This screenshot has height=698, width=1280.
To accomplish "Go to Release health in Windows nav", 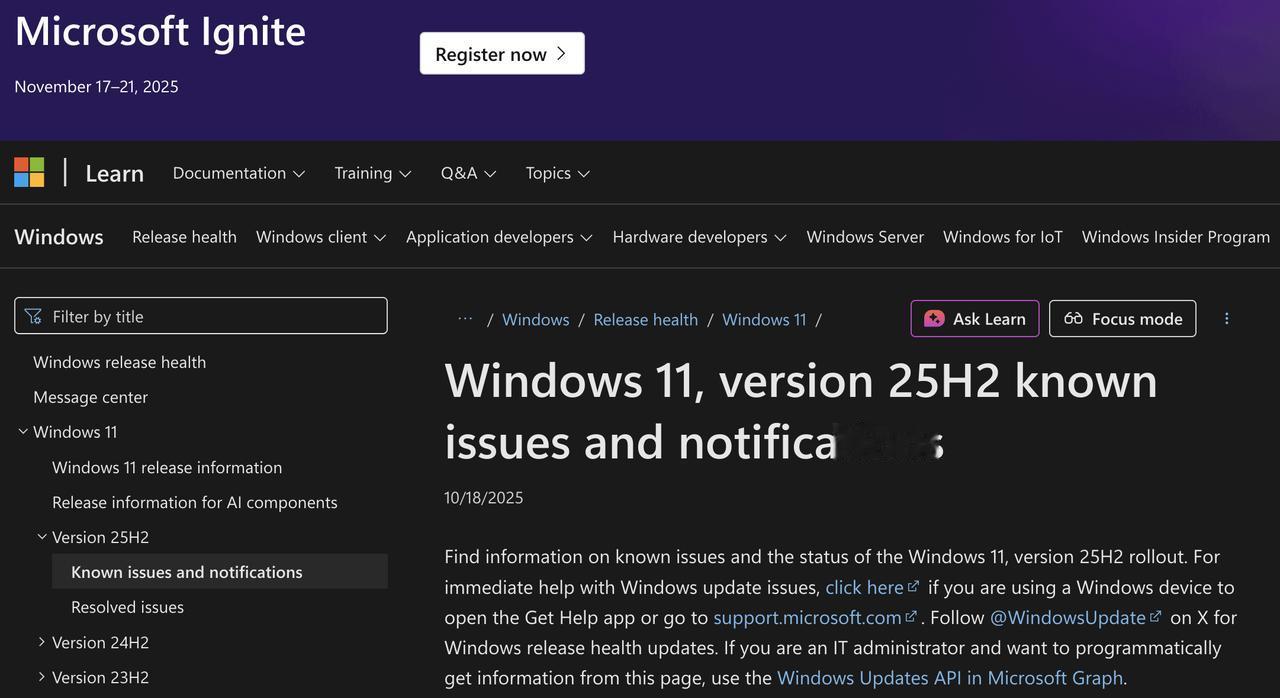I will (184, 237).
